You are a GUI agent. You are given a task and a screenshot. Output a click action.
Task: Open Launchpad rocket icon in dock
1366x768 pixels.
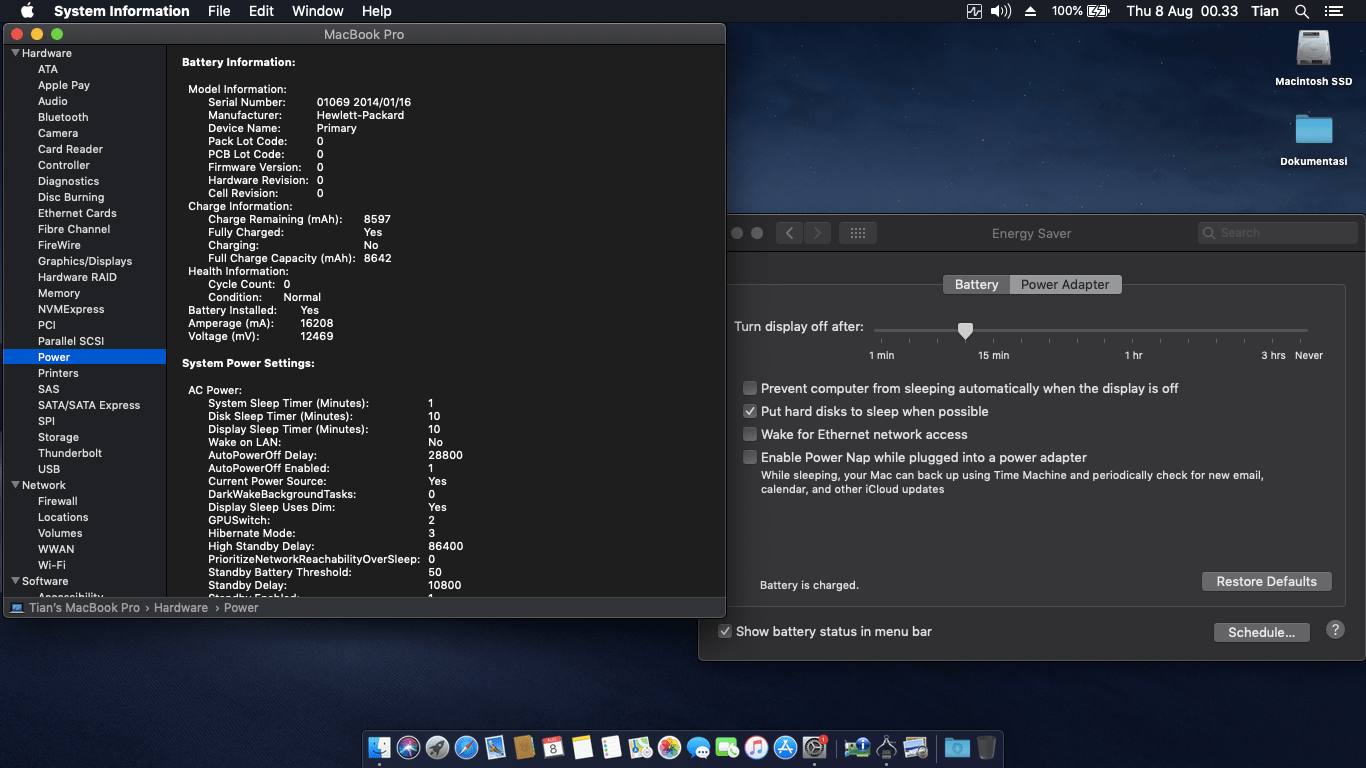437,747
